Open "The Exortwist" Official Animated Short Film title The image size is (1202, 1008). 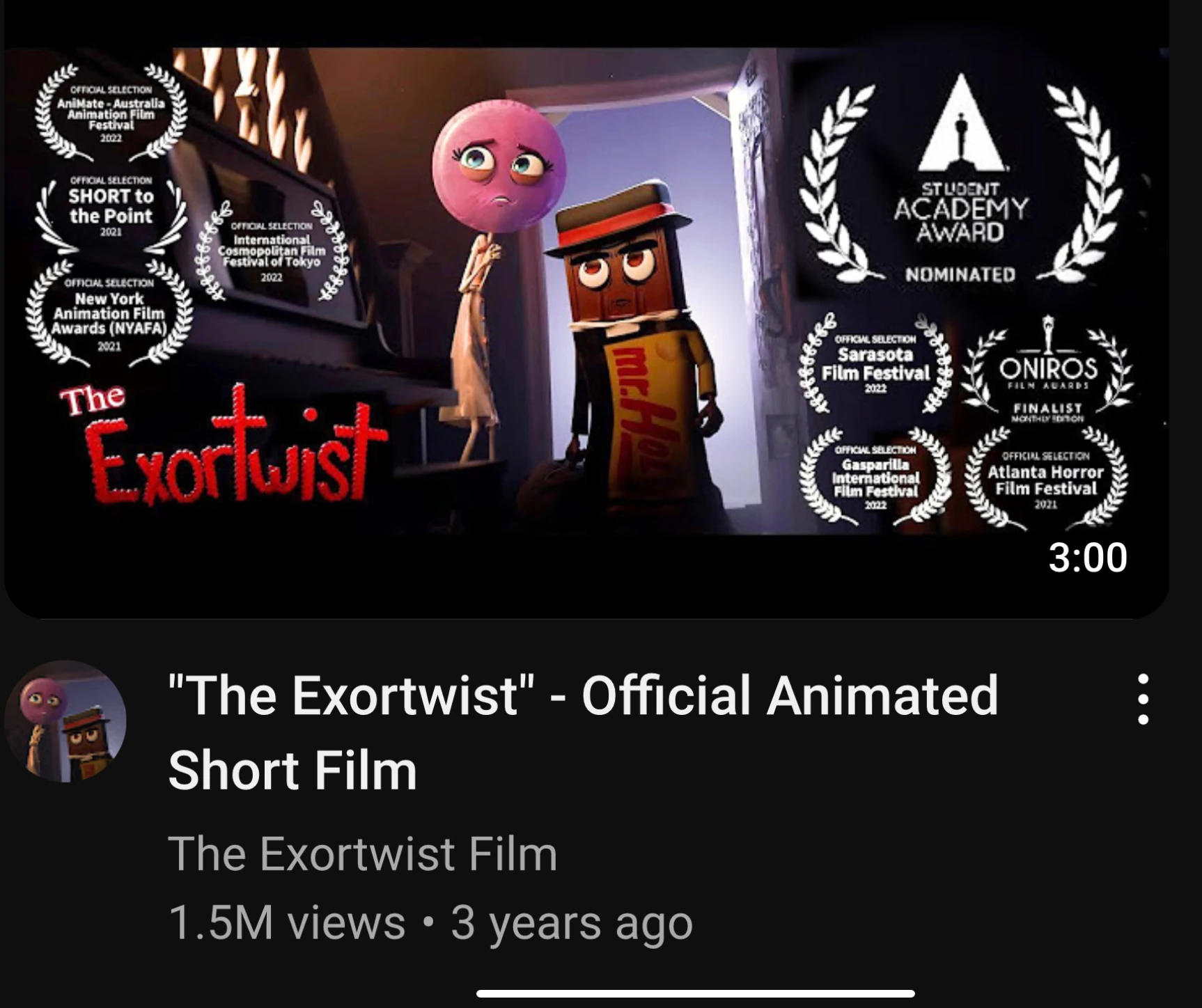pos(584,732)
